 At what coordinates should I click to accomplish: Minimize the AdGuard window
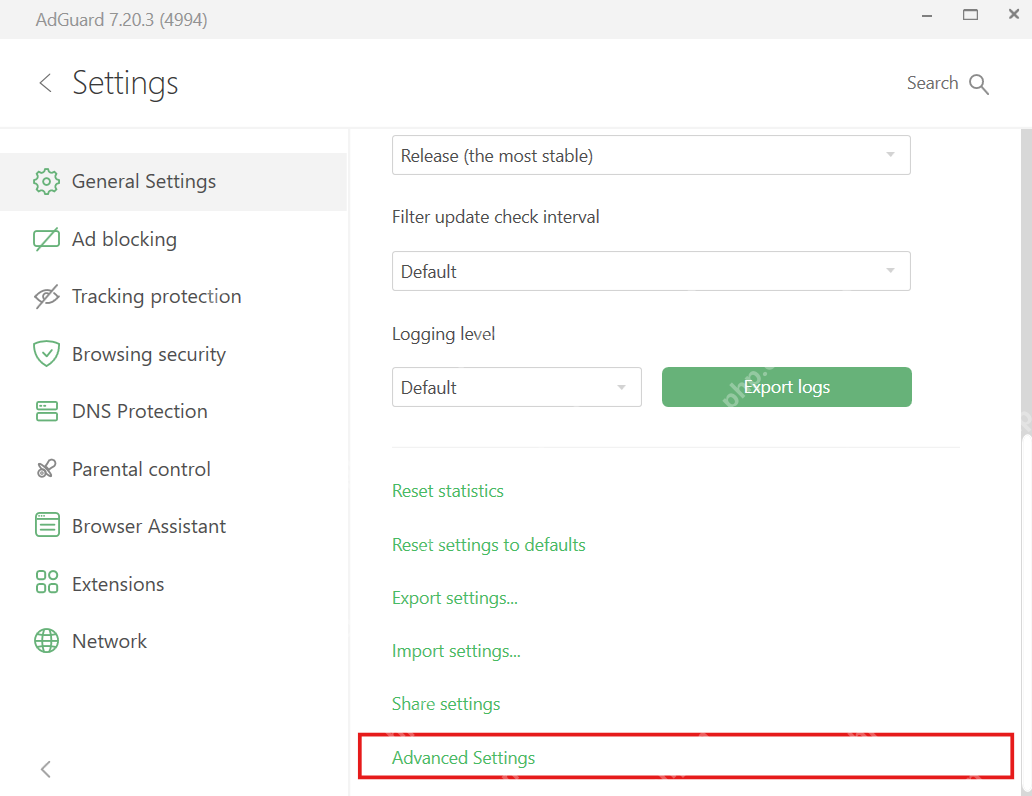coord(927,16)
